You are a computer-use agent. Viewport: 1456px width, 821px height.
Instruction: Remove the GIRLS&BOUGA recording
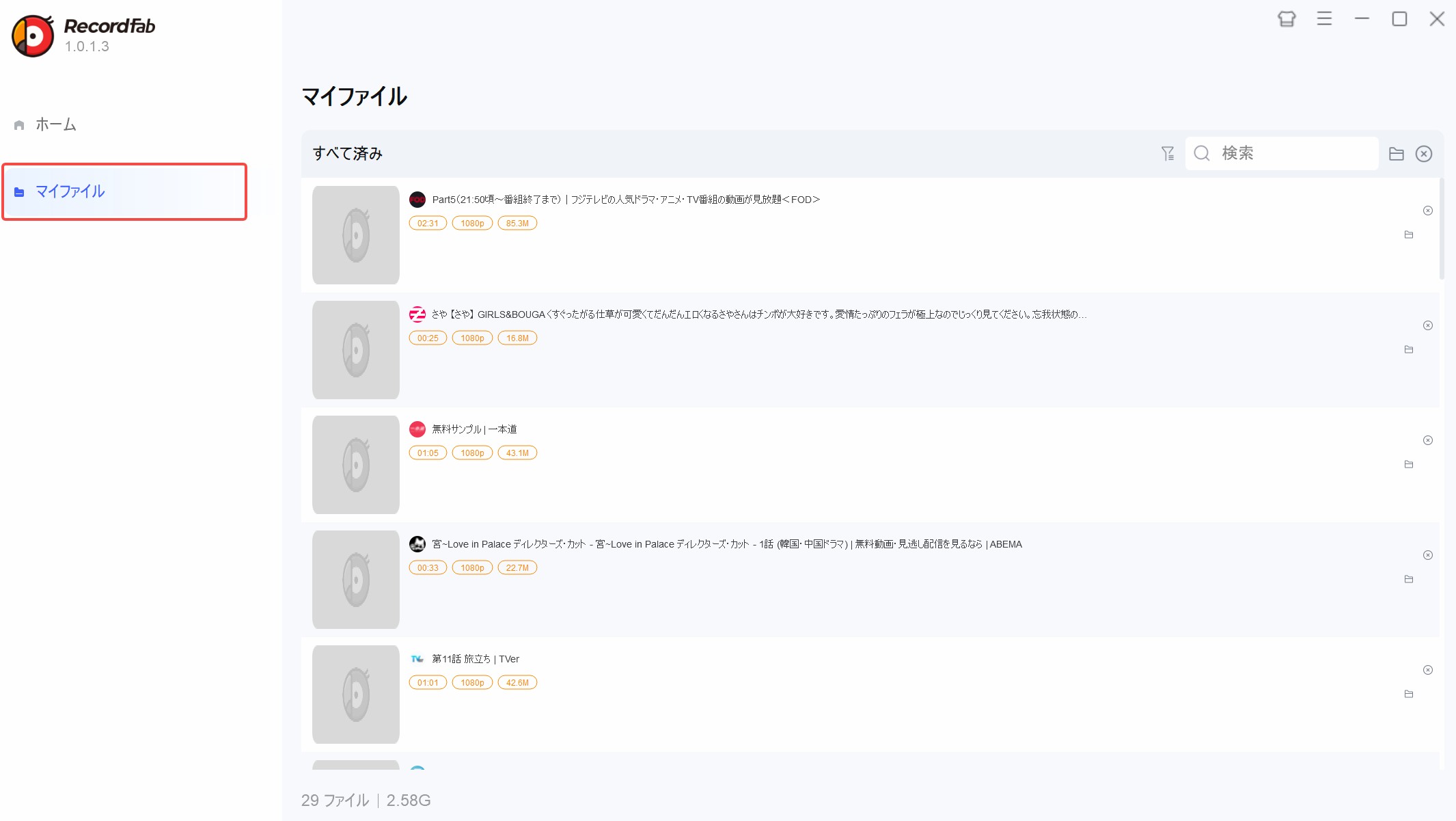coord(1428,325)
